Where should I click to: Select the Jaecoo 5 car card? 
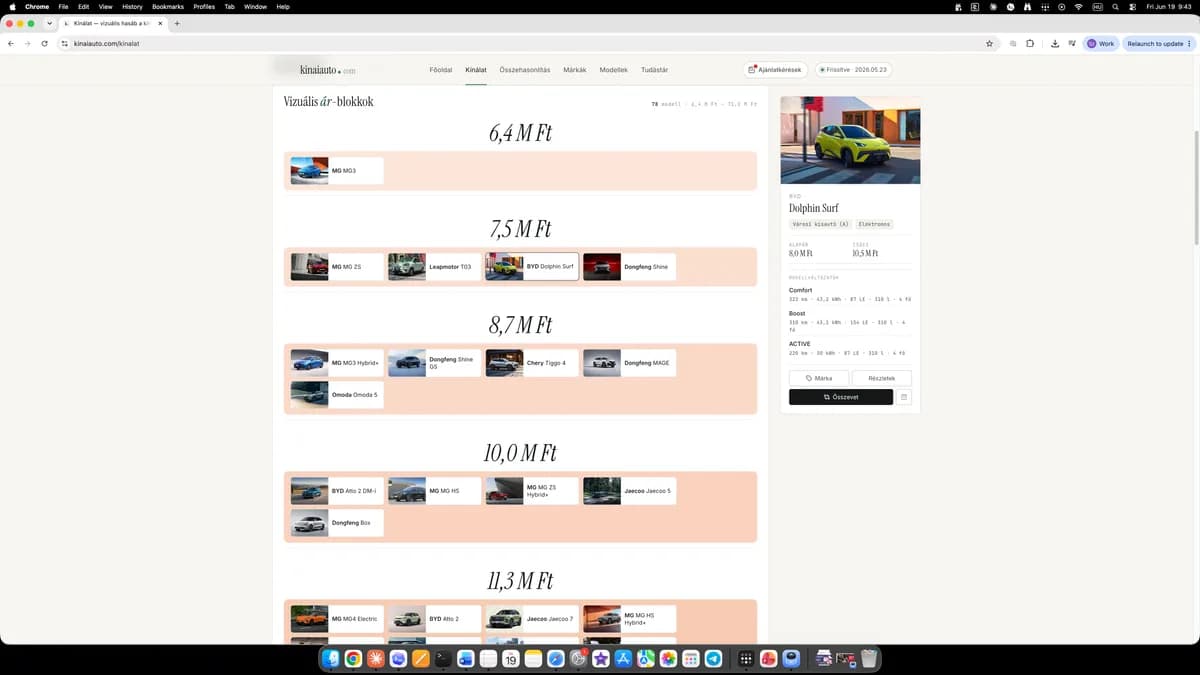(x=629, y=491)
